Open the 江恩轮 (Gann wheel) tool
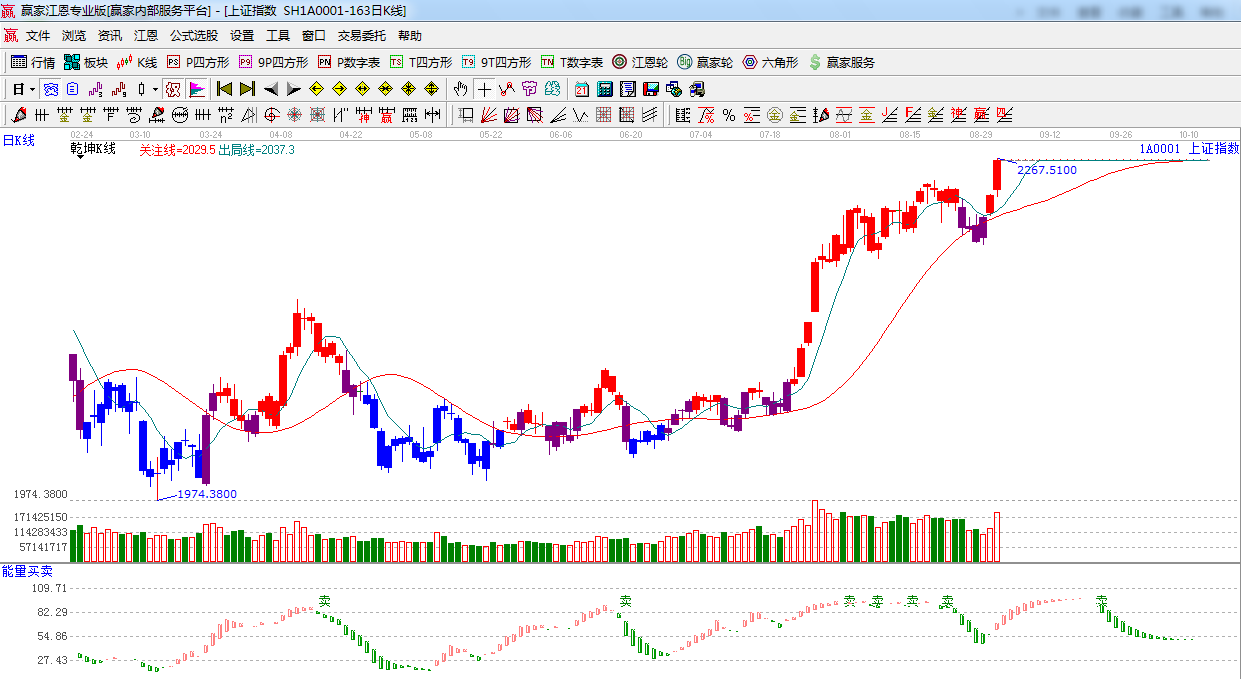 click(x=640, y=62)
